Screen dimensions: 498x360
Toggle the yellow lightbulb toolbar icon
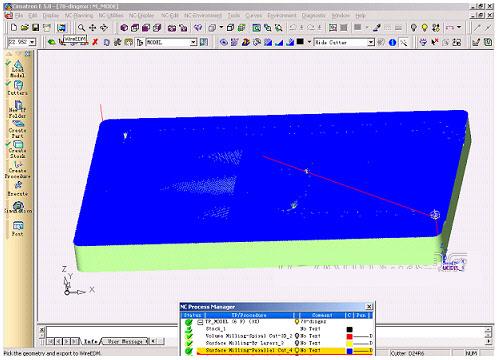click(x=424, y=28)
